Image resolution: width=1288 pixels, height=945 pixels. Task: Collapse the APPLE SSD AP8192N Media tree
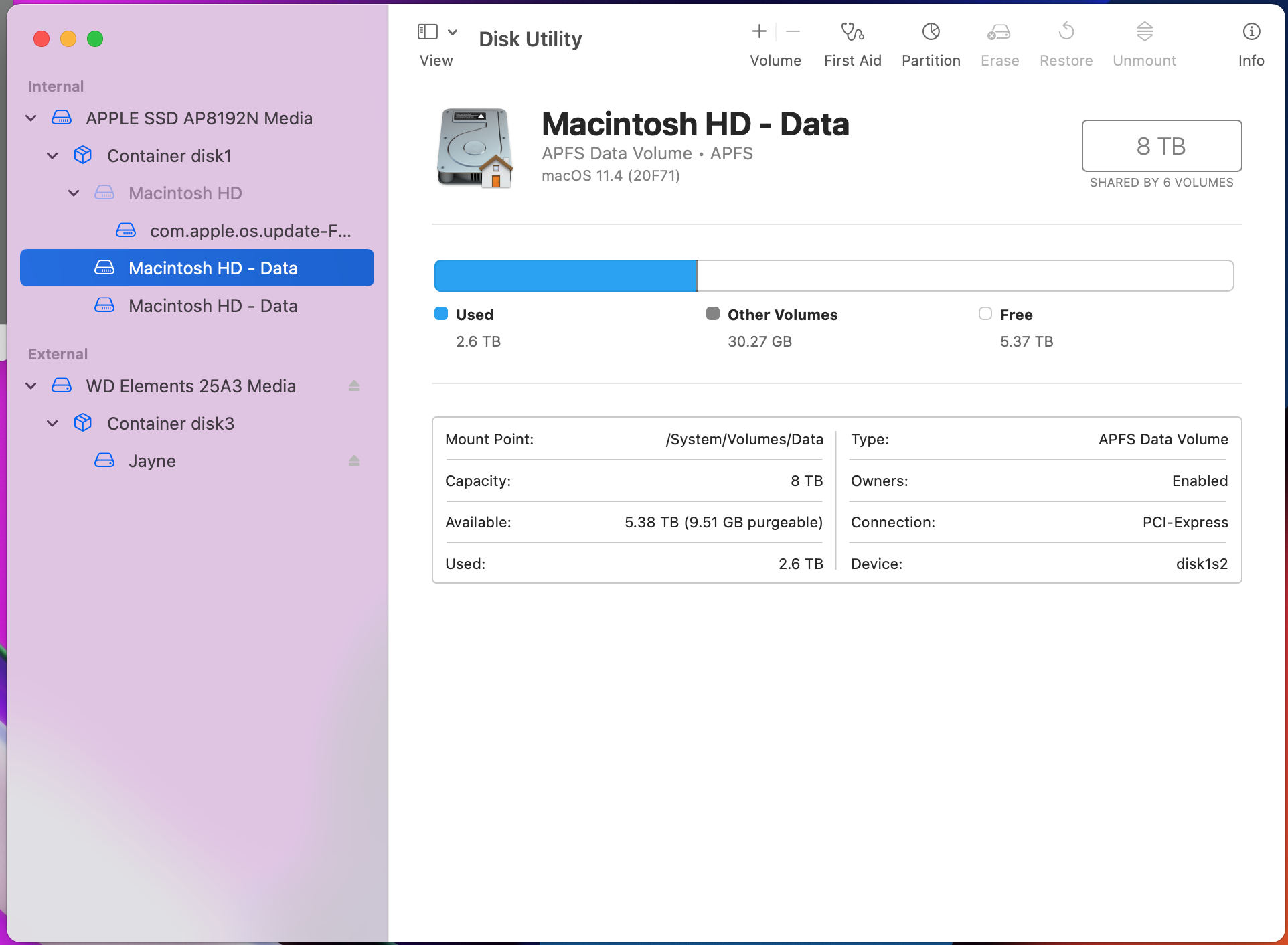pos(31,118)
